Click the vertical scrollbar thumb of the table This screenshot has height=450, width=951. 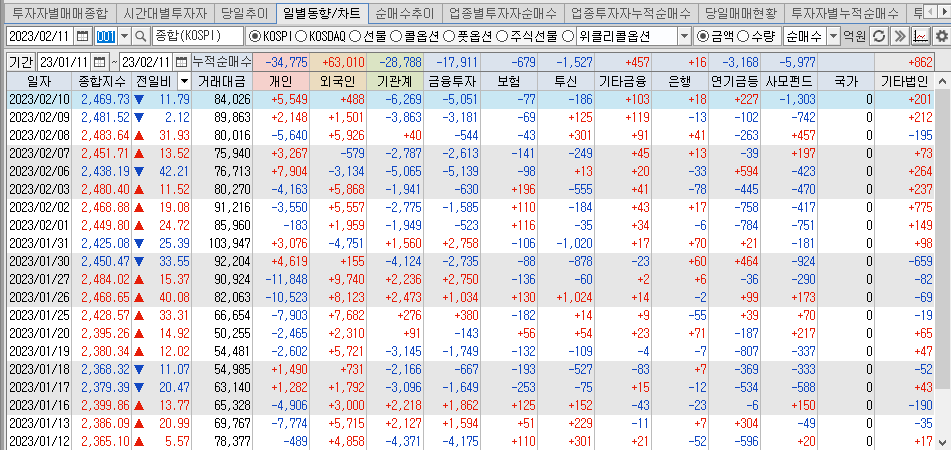(943, 238)
